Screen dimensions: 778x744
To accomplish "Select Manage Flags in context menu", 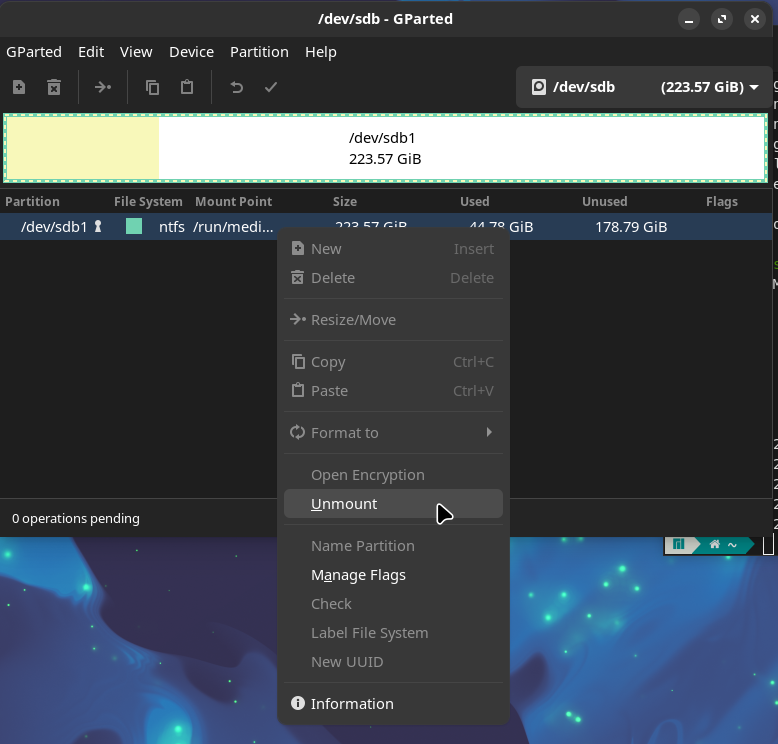I will (x=393, y=575).
